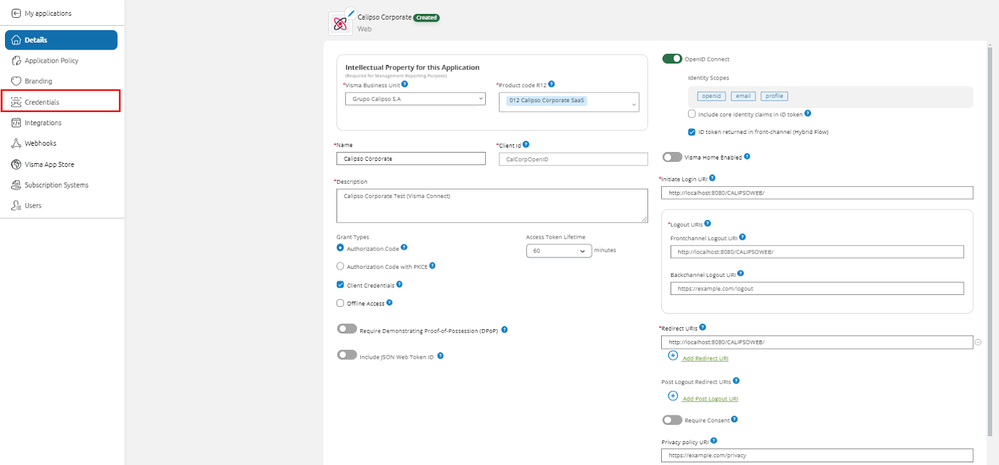Click info icon next to Include JSON Web Token ID
The width and height of the screenshot is (999, 465).
(440, 356)
